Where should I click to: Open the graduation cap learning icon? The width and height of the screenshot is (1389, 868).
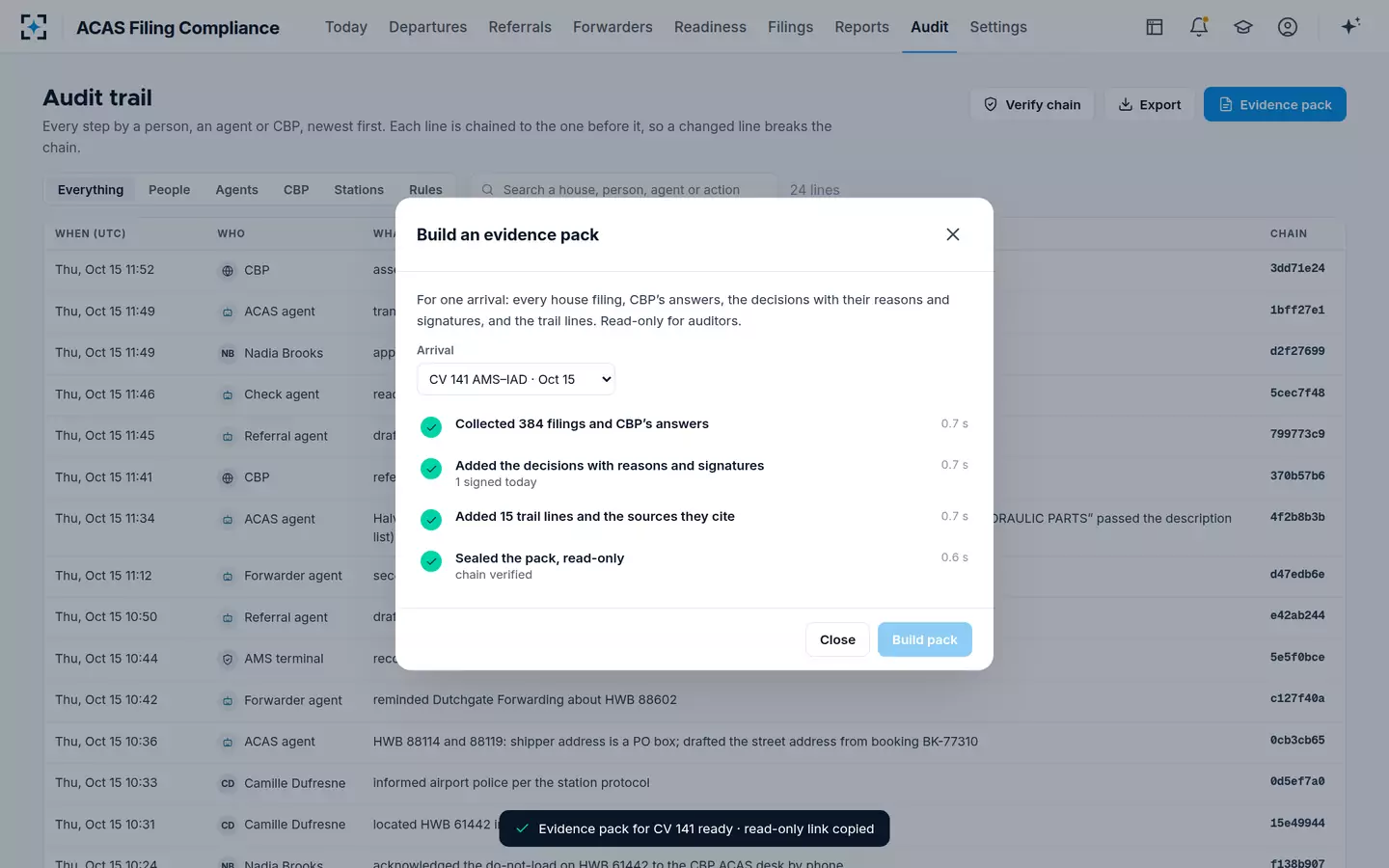click(1243, 27)
